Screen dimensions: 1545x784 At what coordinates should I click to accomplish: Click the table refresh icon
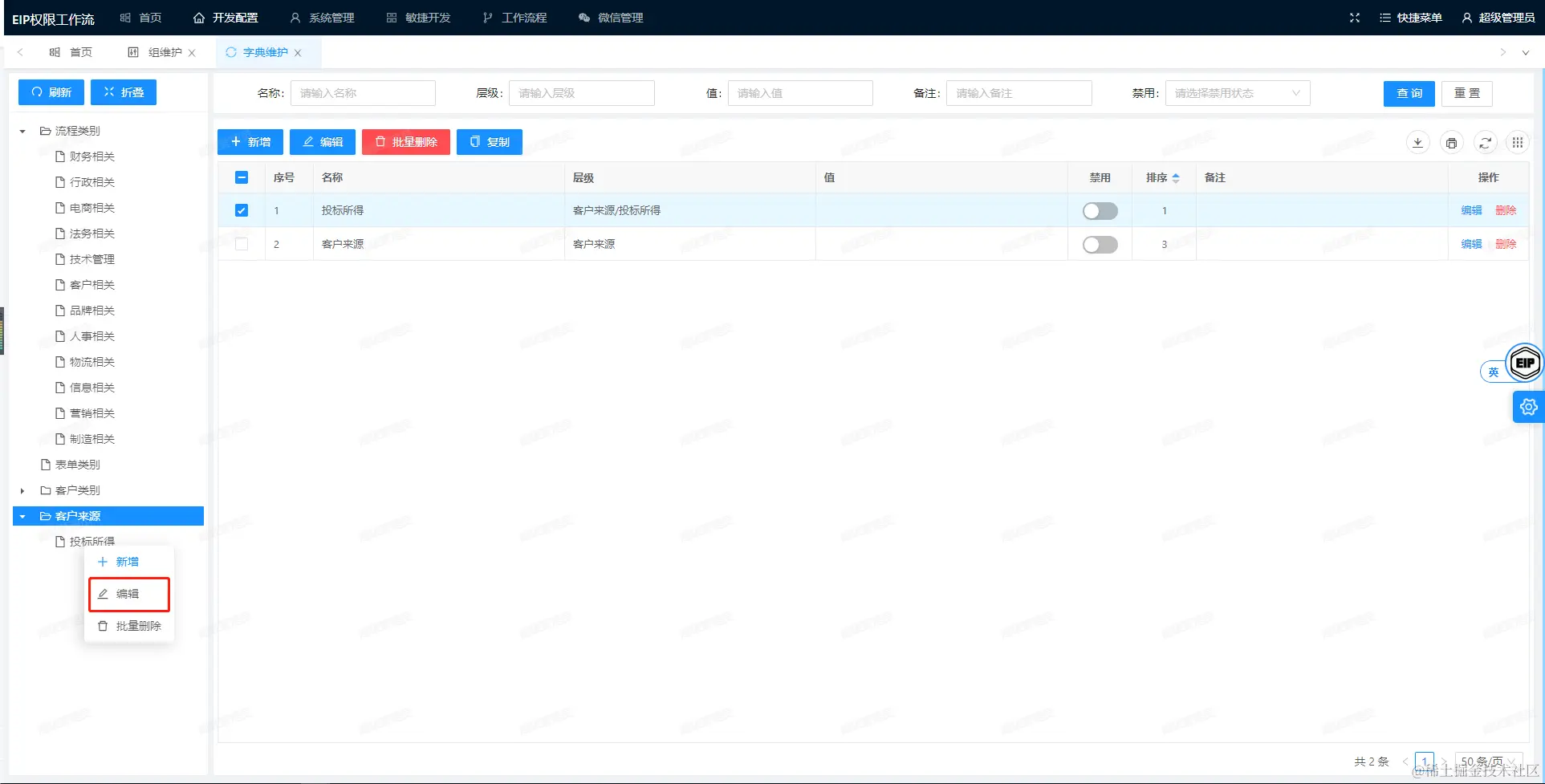point(1486,143)
